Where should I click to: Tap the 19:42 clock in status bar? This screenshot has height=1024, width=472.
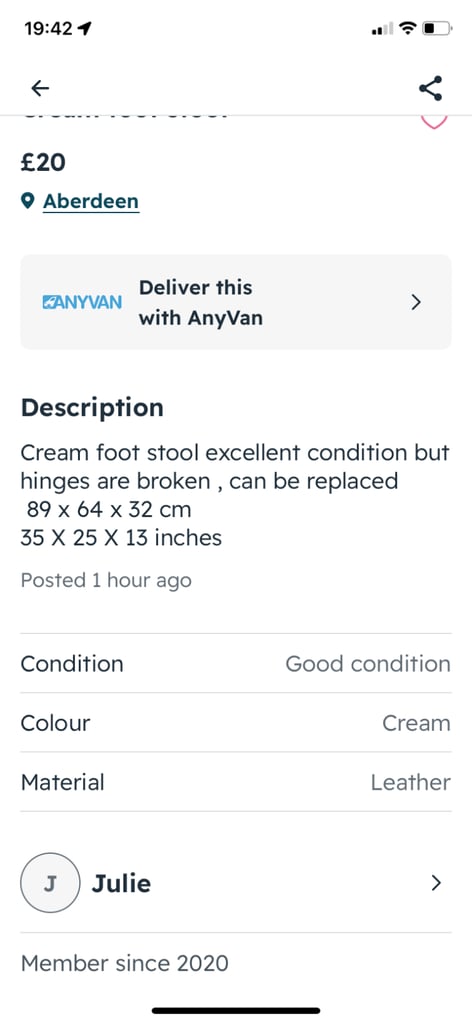pyautogui.click(x=48, y=29)
